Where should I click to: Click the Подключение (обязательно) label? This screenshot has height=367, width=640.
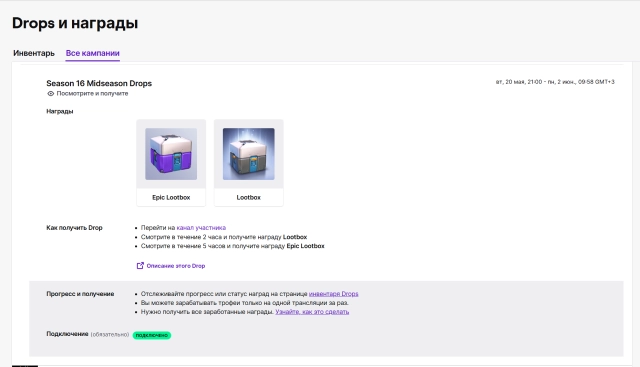point(88,334)
